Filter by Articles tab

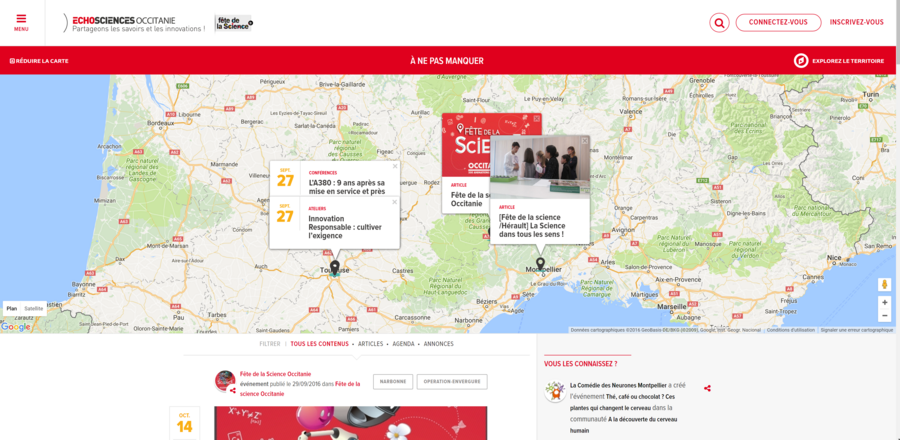click(x=370, y=344)
